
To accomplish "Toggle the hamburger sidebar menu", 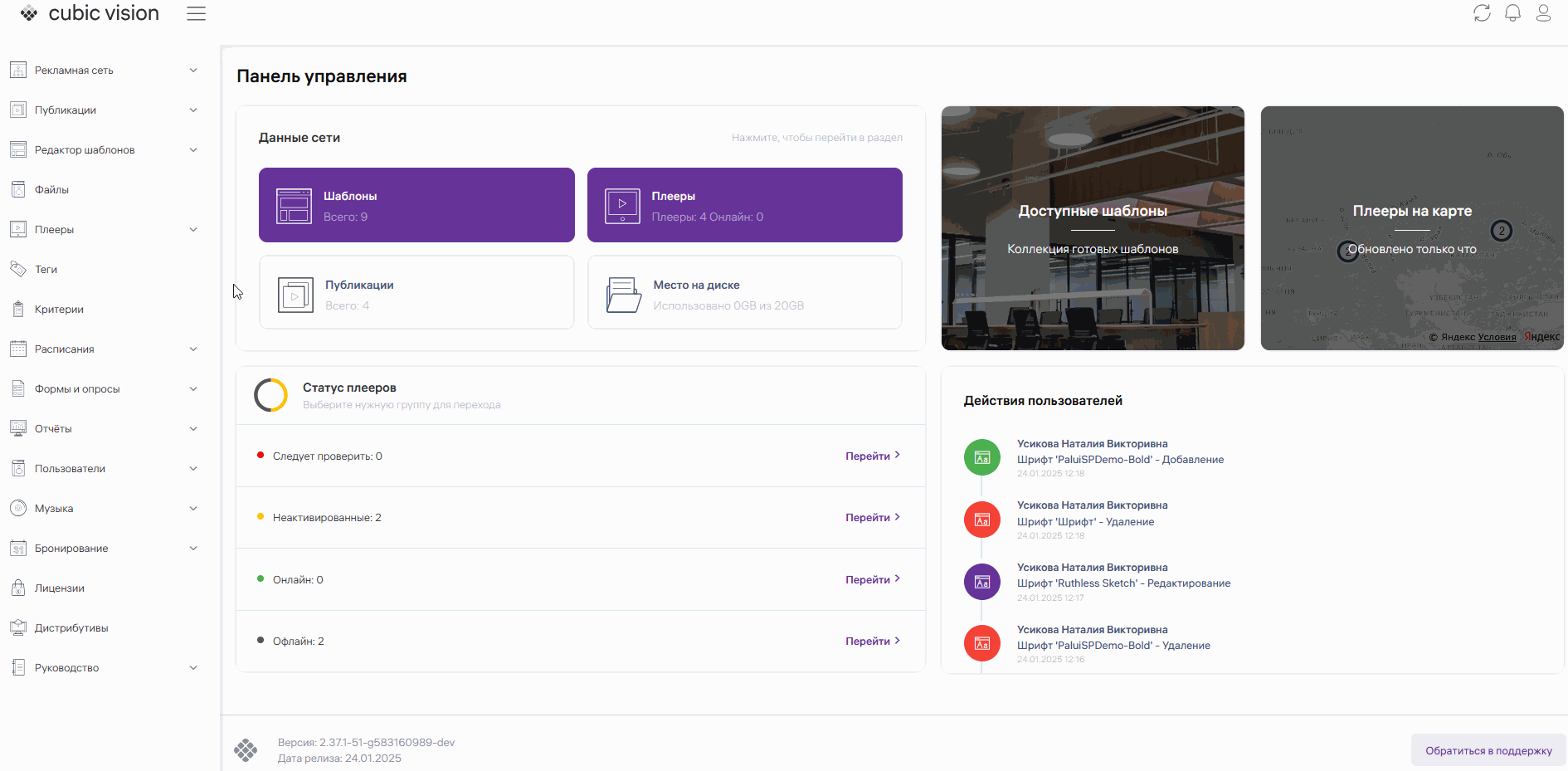I will (x=196, y=14).
